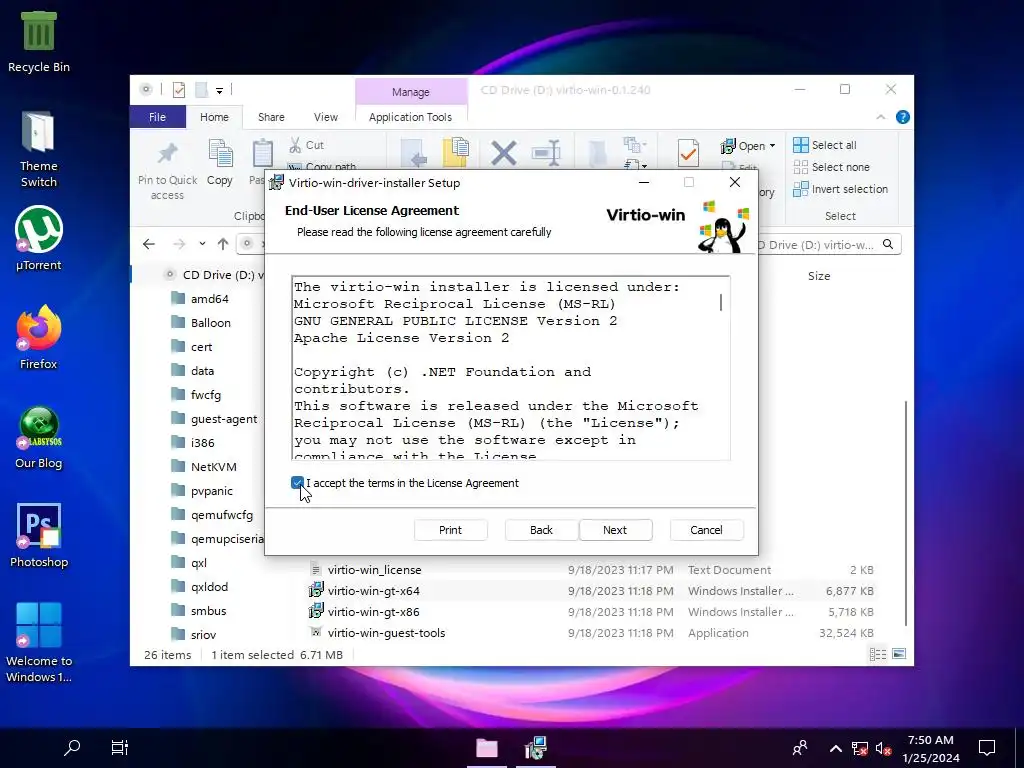
Task: Click Select all in ribbon
Action: (825, 145)
